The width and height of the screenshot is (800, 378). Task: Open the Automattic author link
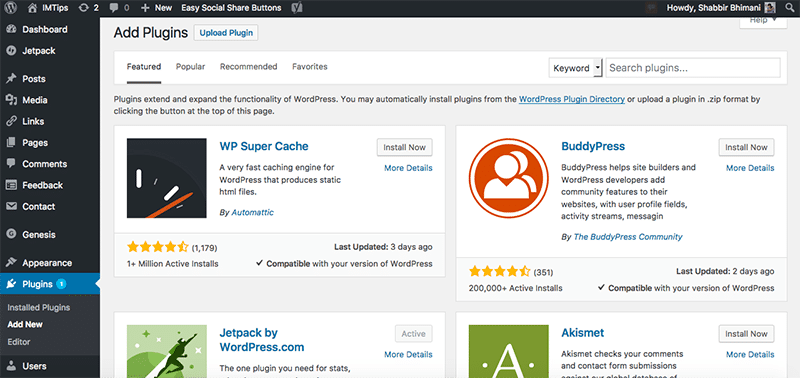click(x=253, y=213)
